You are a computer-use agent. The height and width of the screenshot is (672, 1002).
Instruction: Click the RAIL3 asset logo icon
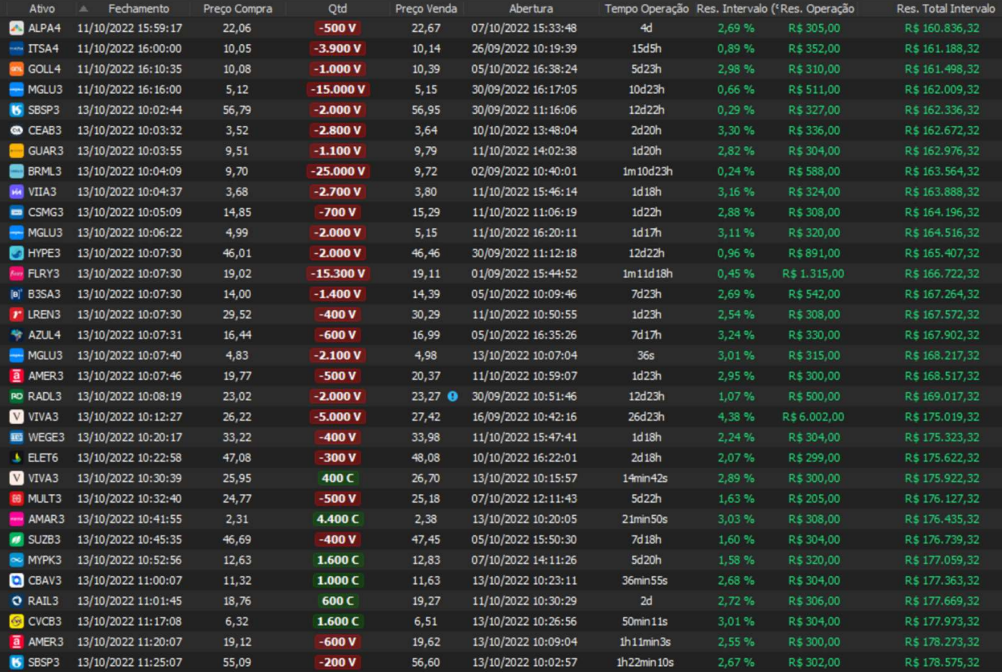(17, 601)
